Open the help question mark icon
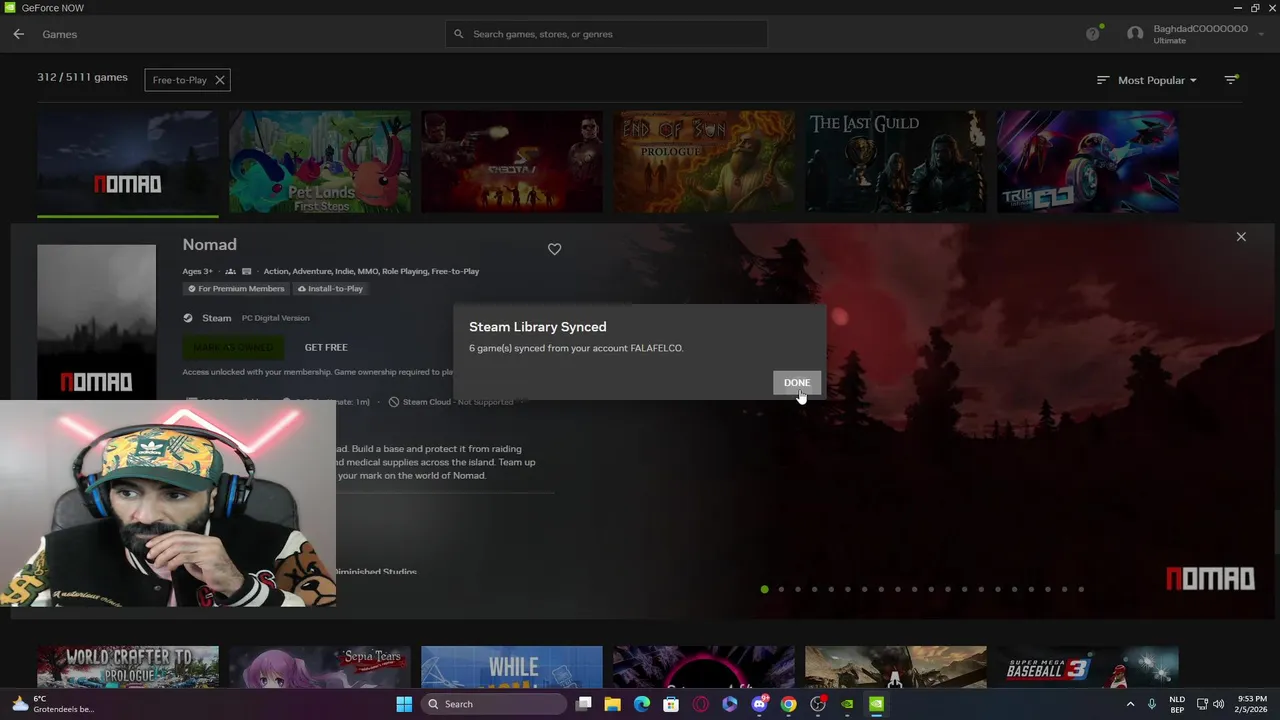 [1092, 34]
